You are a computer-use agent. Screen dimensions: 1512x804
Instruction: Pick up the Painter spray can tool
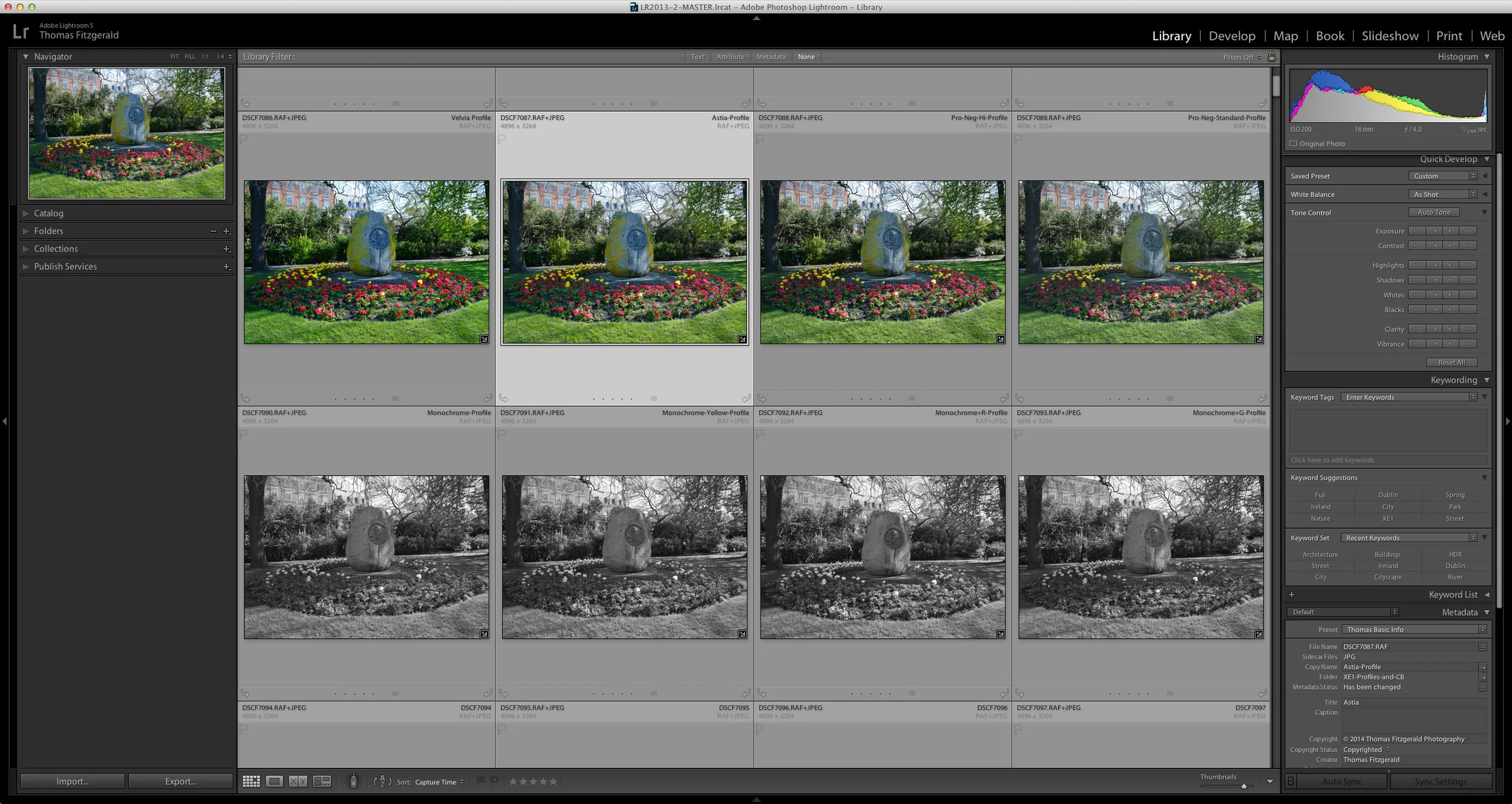[x=353, y=781]
